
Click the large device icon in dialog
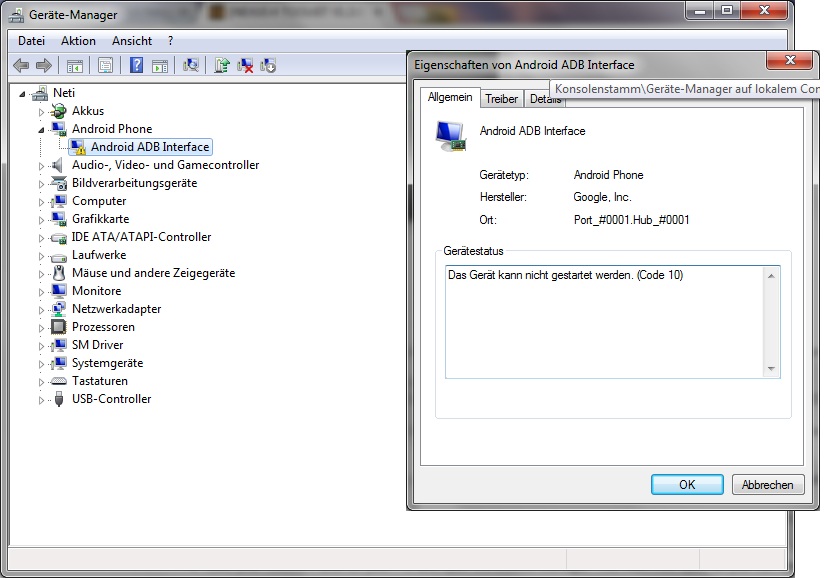pos(451,136)
